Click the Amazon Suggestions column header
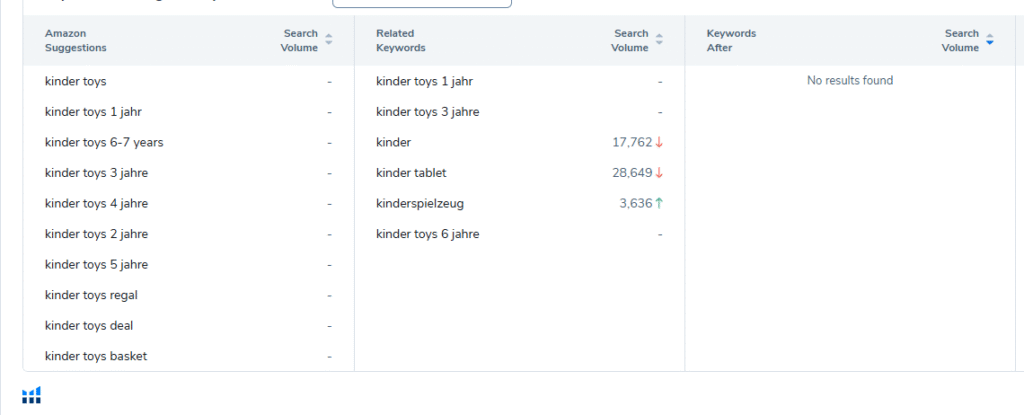Screen dimensions: 1024x415 click(x=76, y=41)
